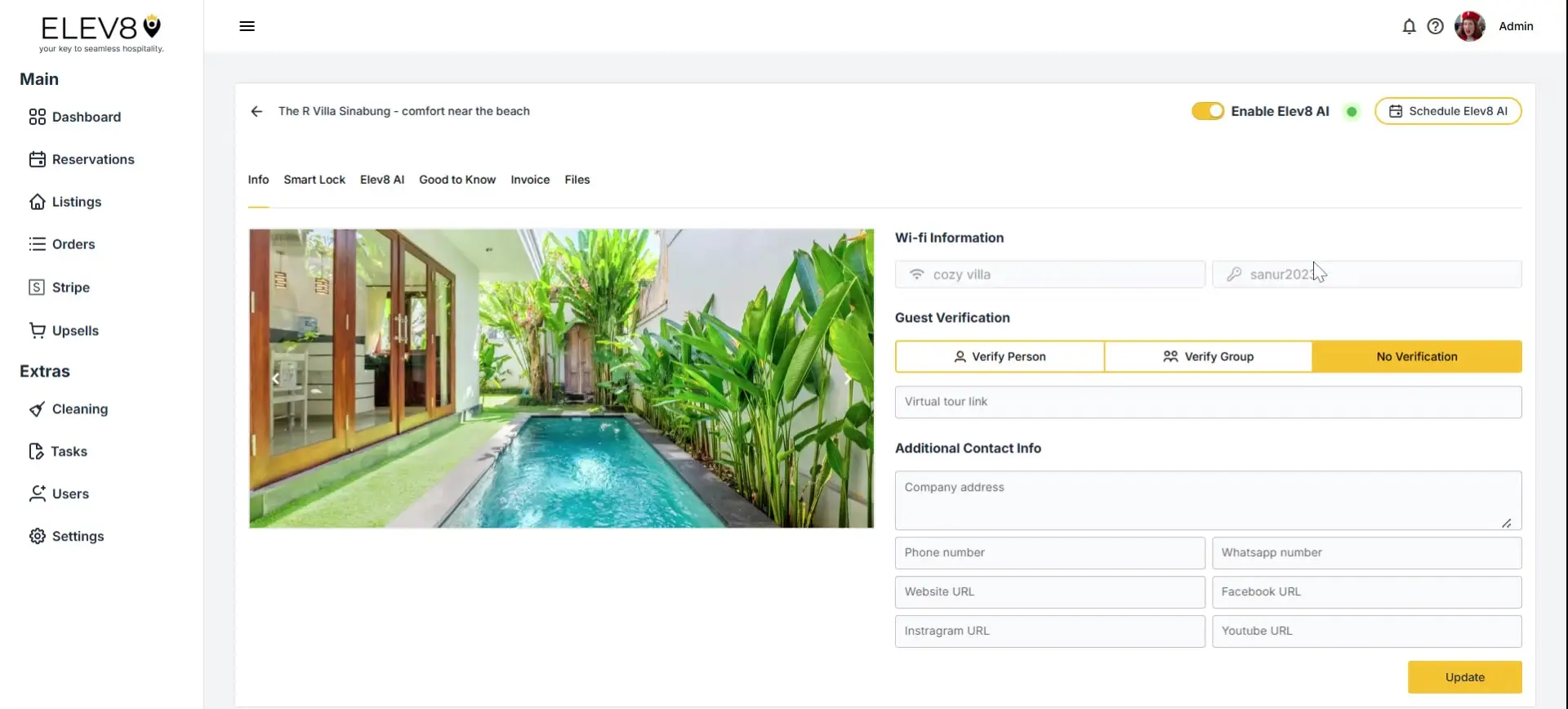Grab the Company address resize handle
The image size is (1568, 709).
click(1506, 523)
